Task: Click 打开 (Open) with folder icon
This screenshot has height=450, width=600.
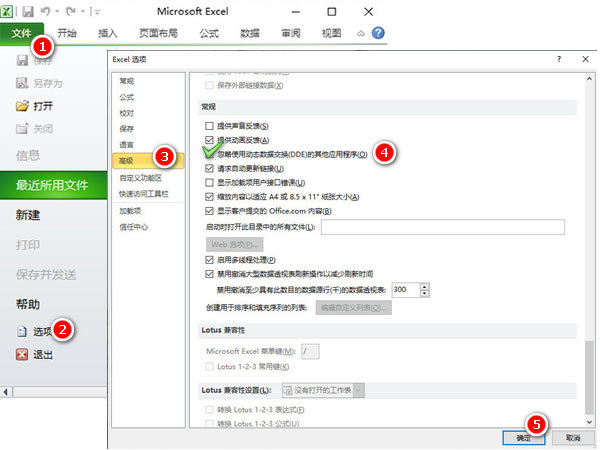Action: tap(34, 106)
